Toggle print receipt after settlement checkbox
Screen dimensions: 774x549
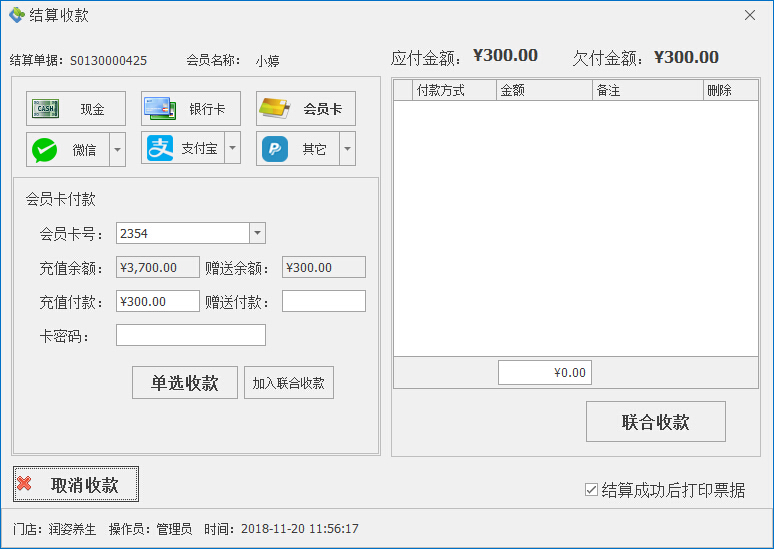click(x=592, y=490)
